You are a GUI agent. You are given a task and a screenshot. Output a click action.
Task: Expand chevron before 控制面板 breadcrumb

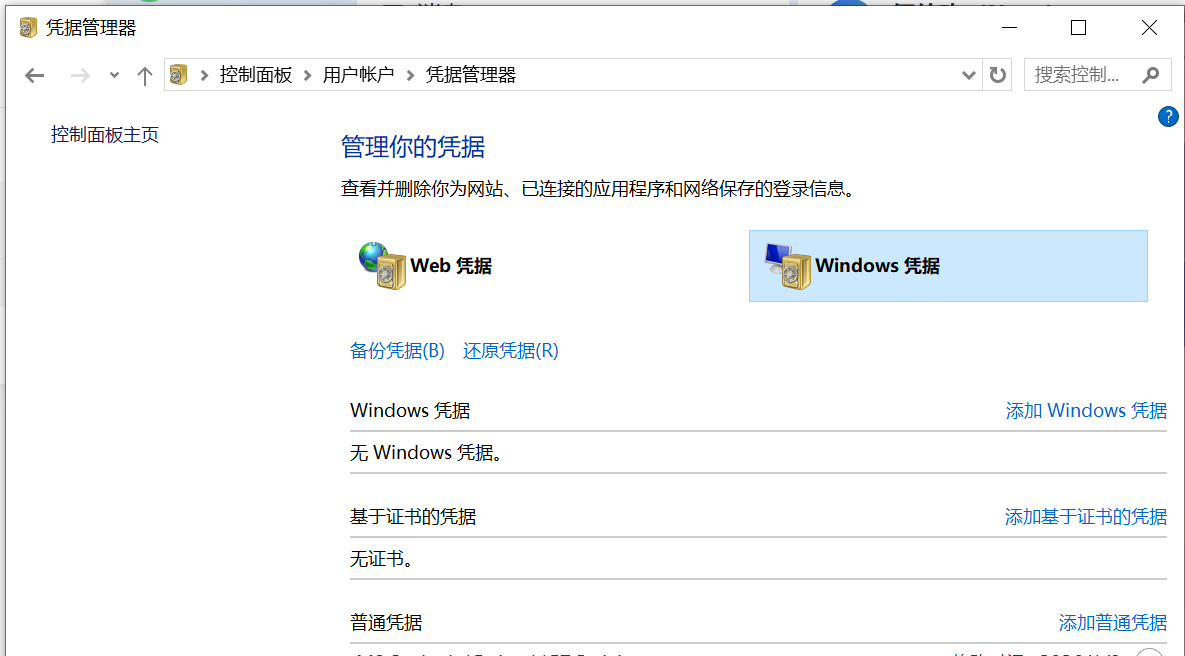tap(204, 75)
